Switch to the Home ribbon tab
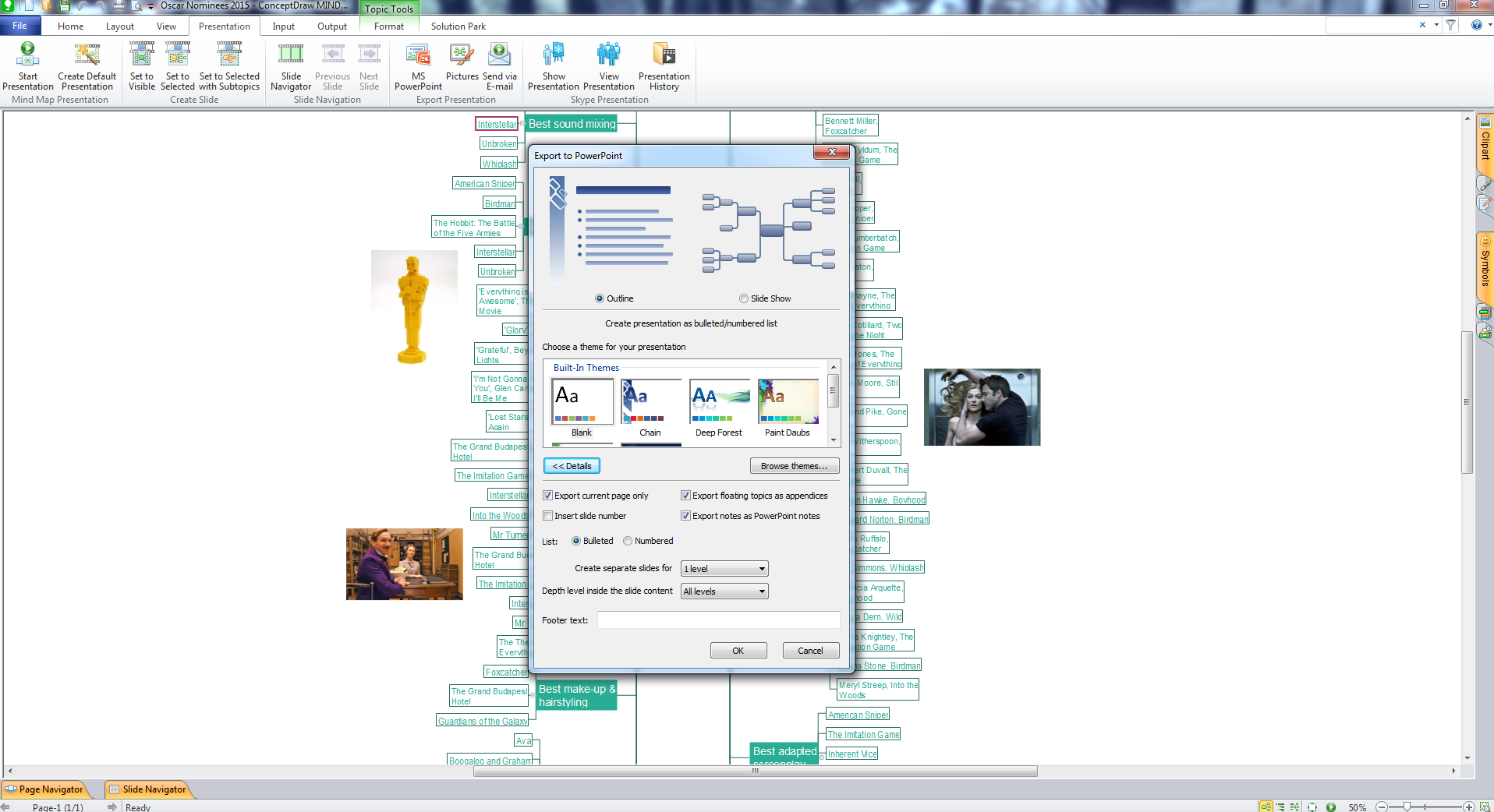Screen dimensions: 1494x812 (x=70, y=26)
